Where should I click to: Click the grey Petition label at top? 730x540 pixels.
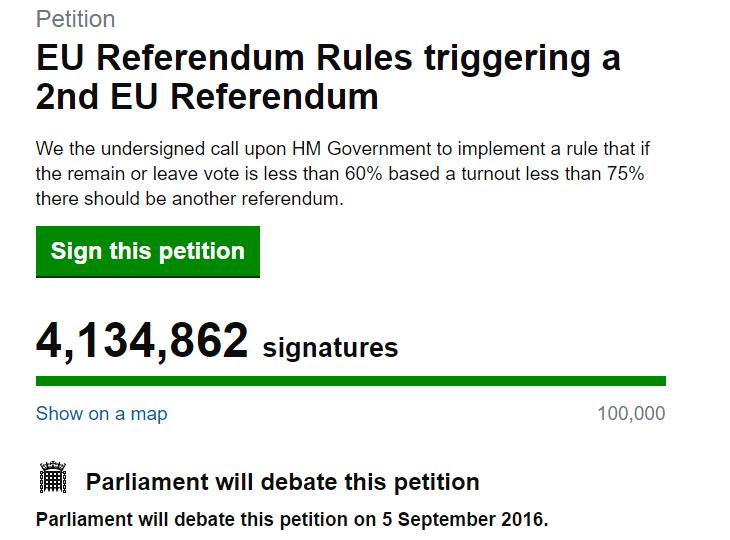point(75,19)
